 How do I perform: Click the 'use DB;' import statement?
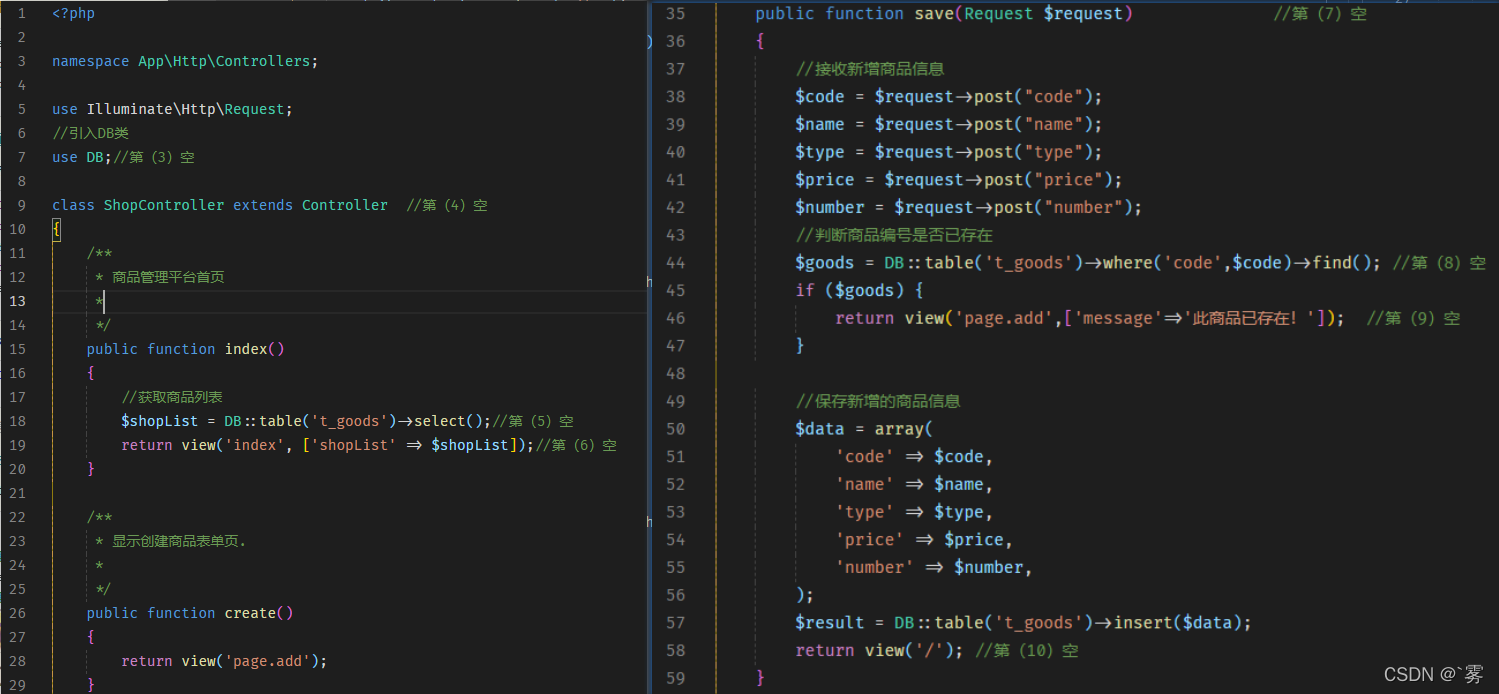point(82,157)
